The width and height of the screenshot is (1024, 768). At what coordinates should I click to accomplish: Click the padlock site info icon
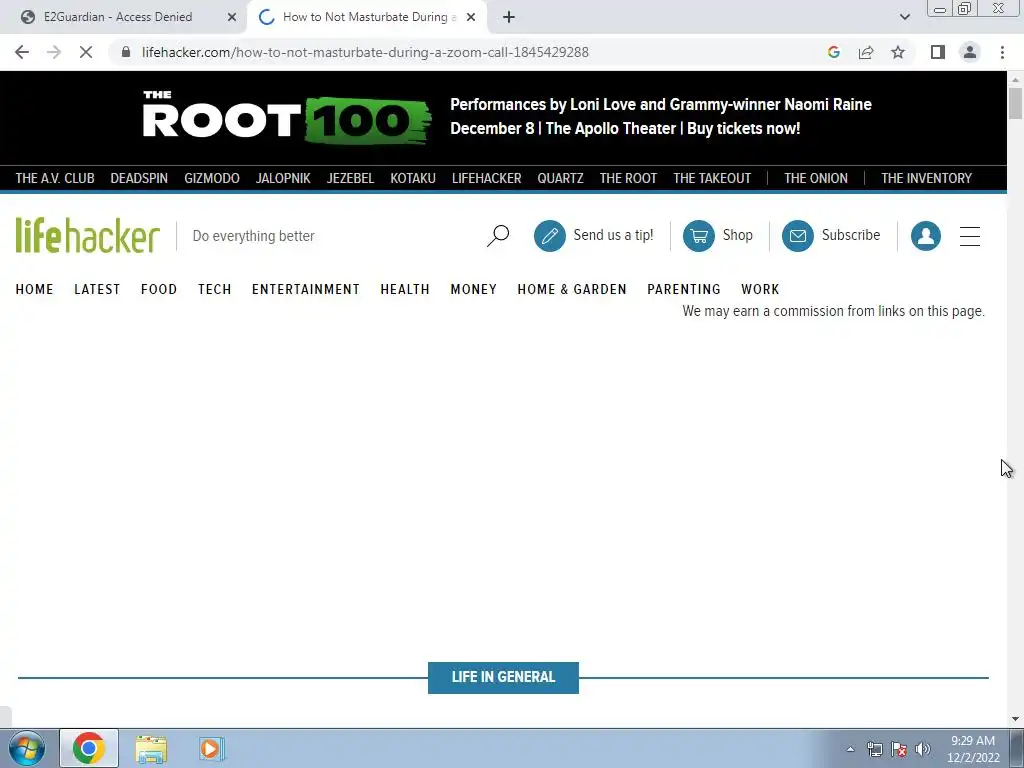pos(126,52)
